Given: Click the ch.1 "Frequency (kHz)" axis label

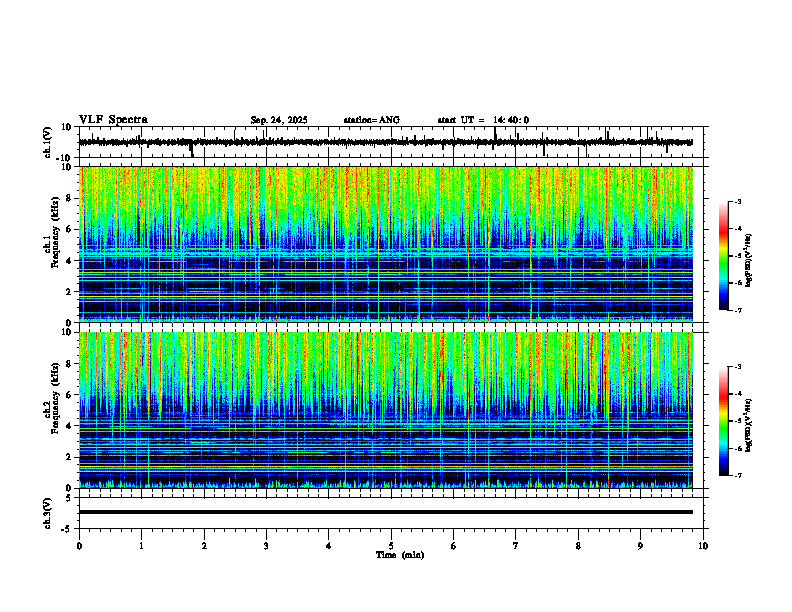Looking at the screenshot, I should click(55, 232).
